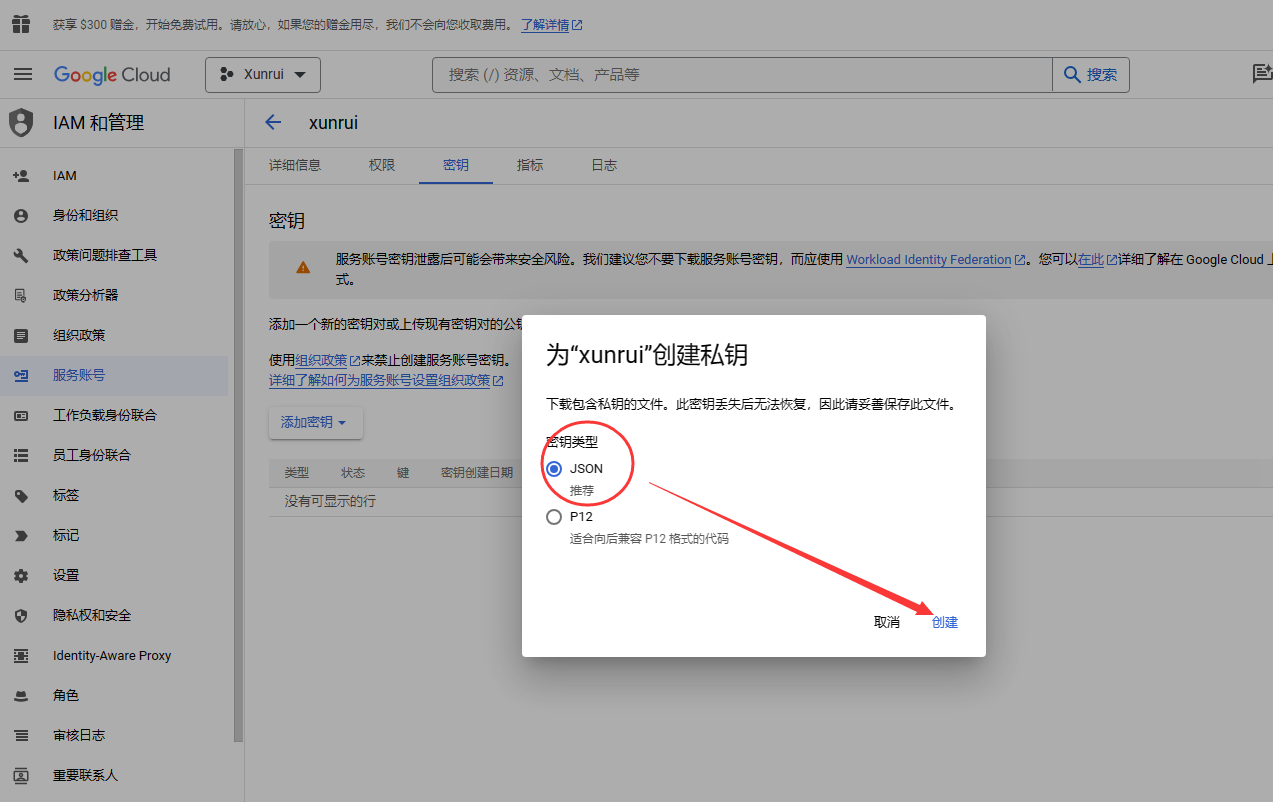Click the 政策分析器 icon

click(x=21, y=296)
